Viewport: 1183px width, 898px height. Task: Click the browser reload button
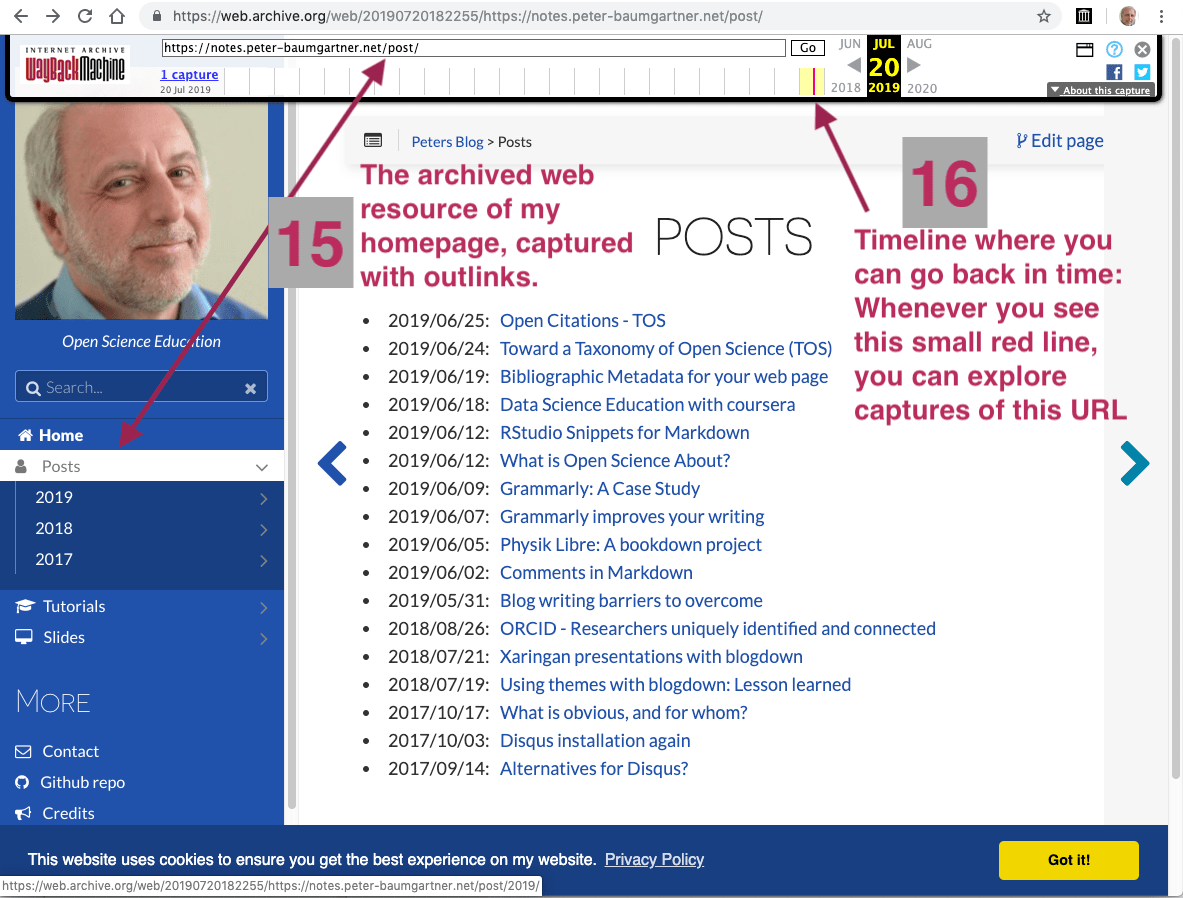85,16
